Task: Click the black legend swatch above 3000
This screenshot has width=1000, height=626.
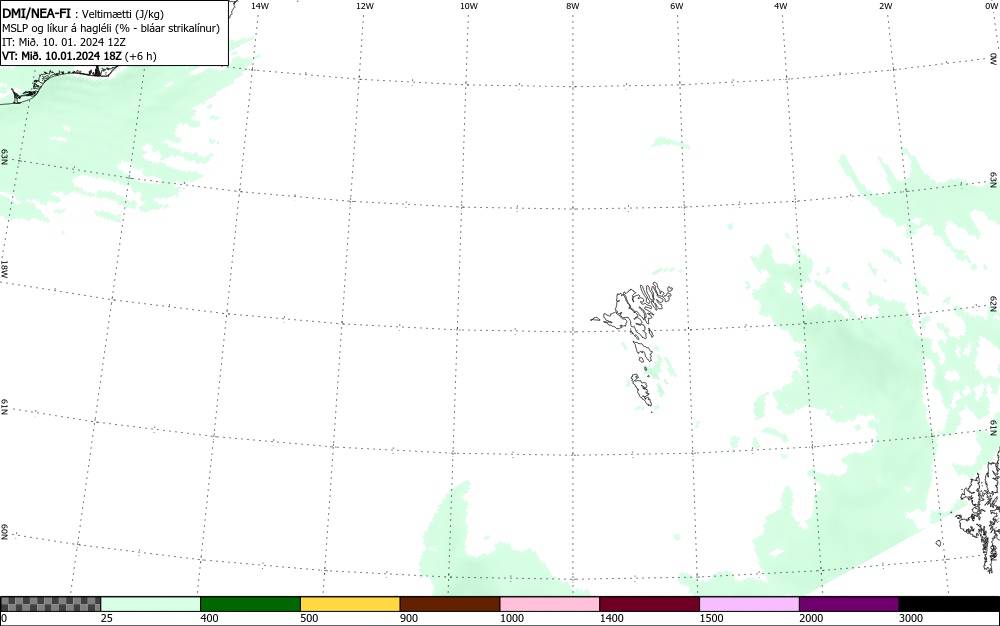Action: 949,604
